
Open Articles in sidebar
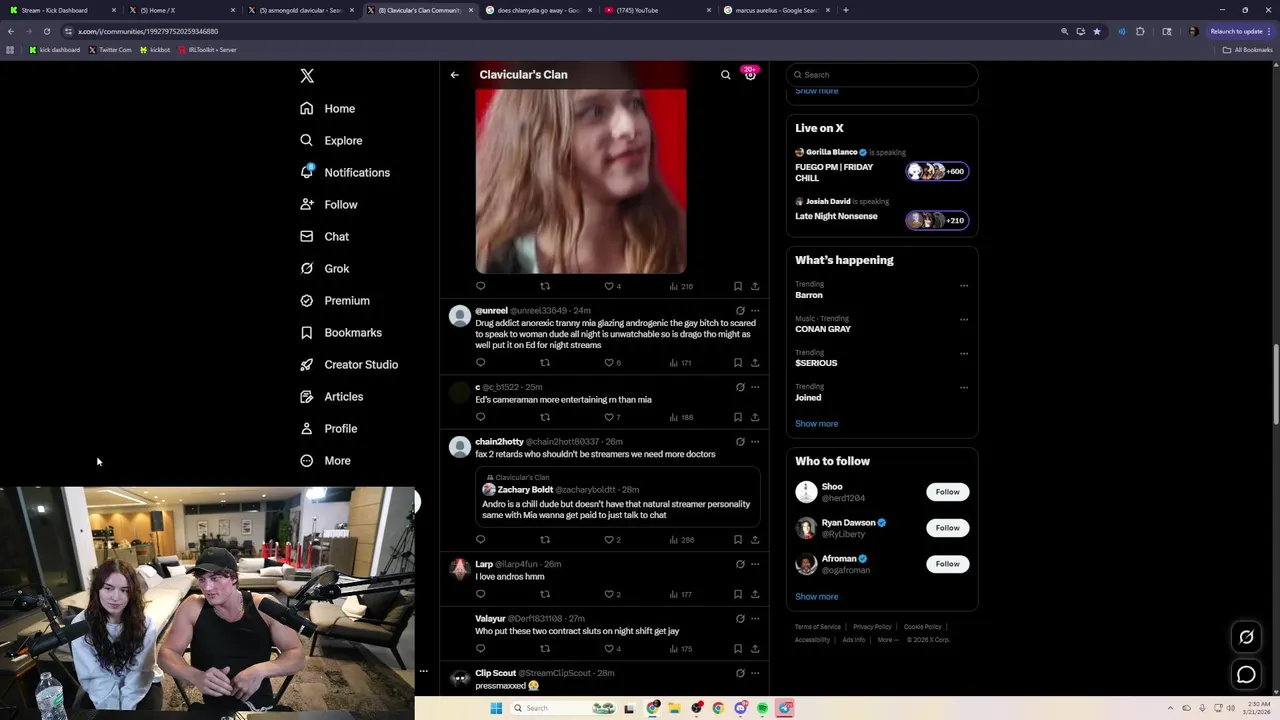pos(332,397)
